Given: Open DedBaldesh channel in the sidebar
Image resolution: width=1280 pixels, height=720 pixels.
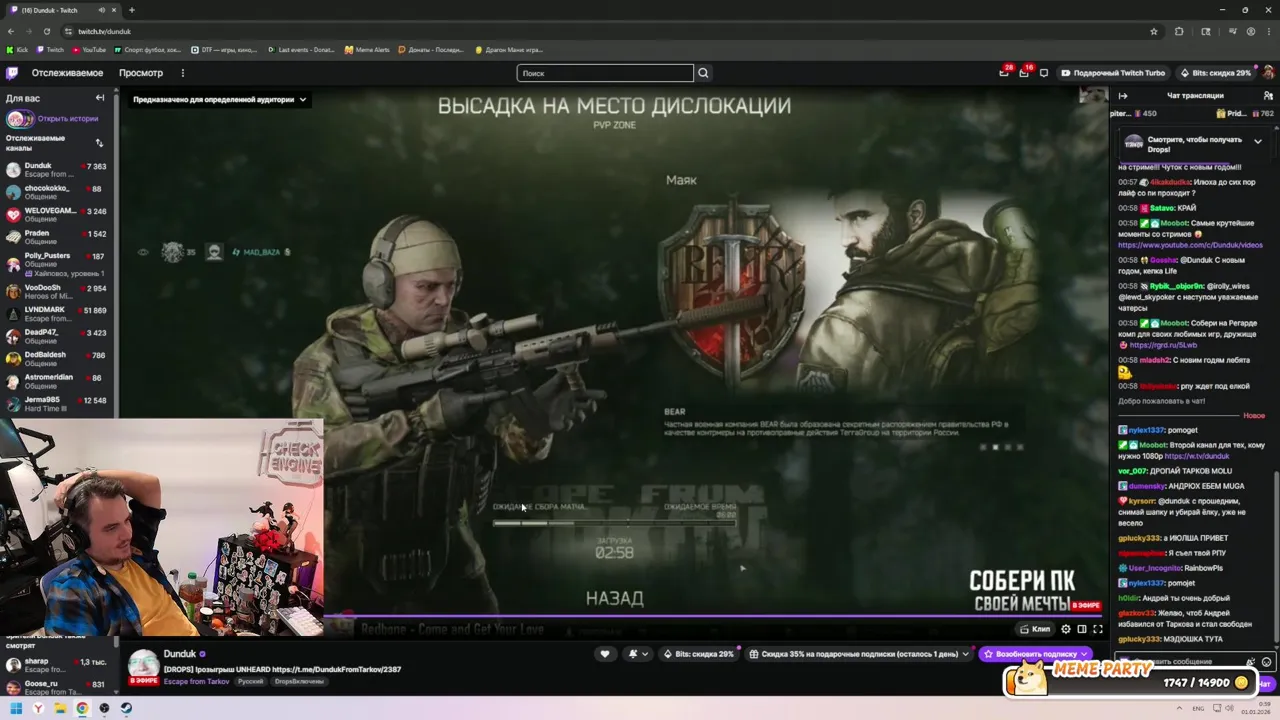Looking at the screenshot, I should (x=57, y=359).
